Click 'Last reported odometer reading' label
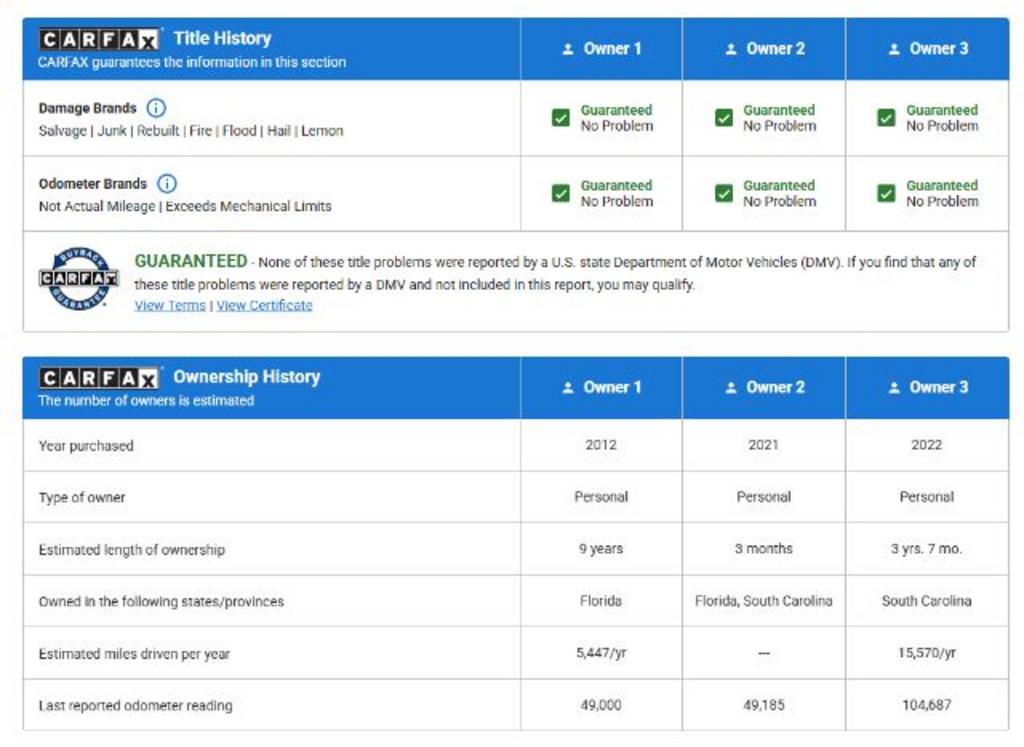 pyautogui.click(x=135, y=706)
